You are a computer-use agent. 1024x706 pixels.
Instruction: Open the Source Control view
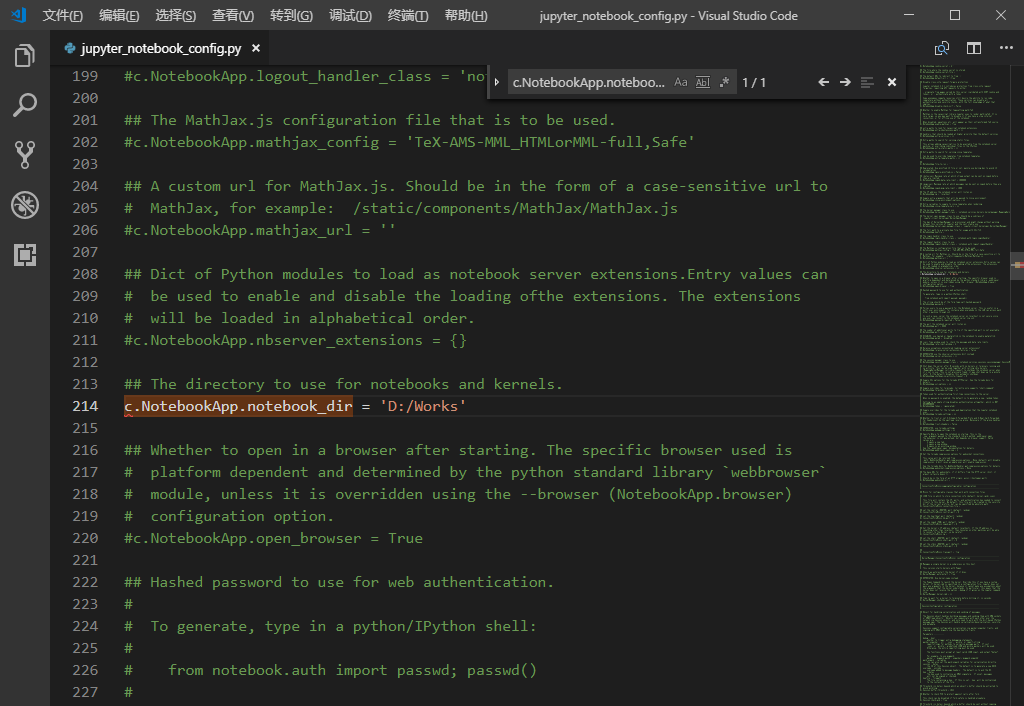click(x=25, y=155)
